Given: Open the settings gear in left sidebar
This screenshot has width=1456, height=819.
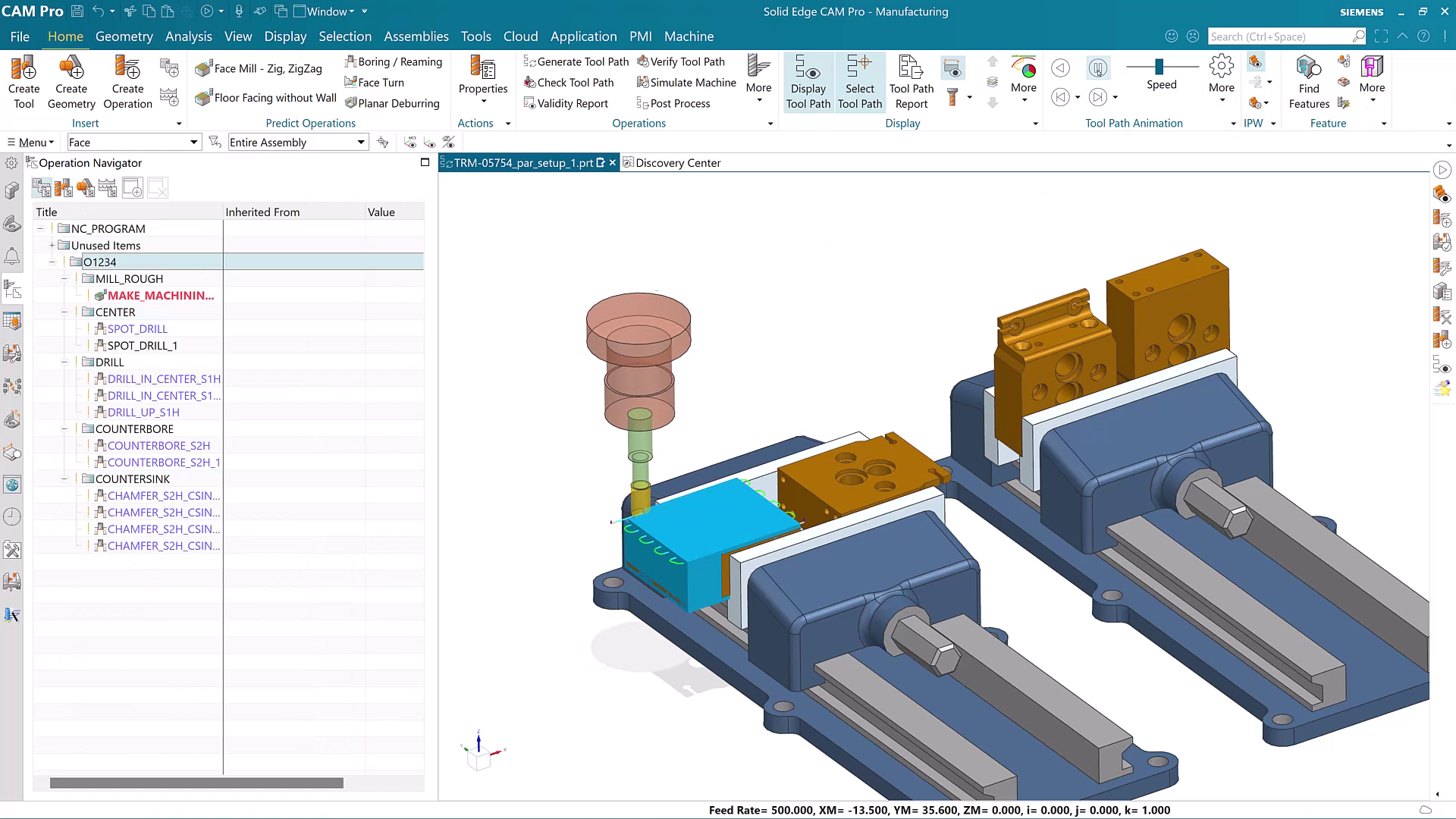Looking at the screenshot, I should coord(11,162).
